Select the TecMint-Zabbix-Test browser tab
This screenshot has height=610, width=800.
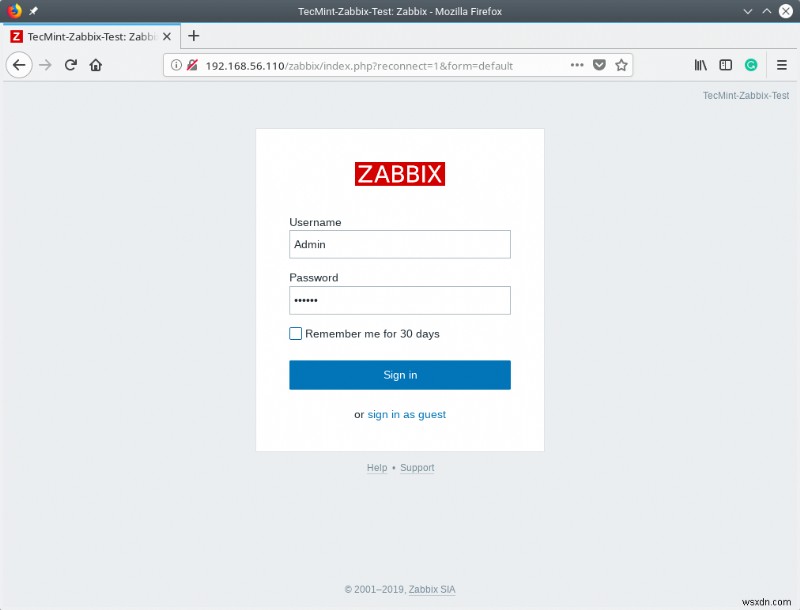(x=92, y=36)
